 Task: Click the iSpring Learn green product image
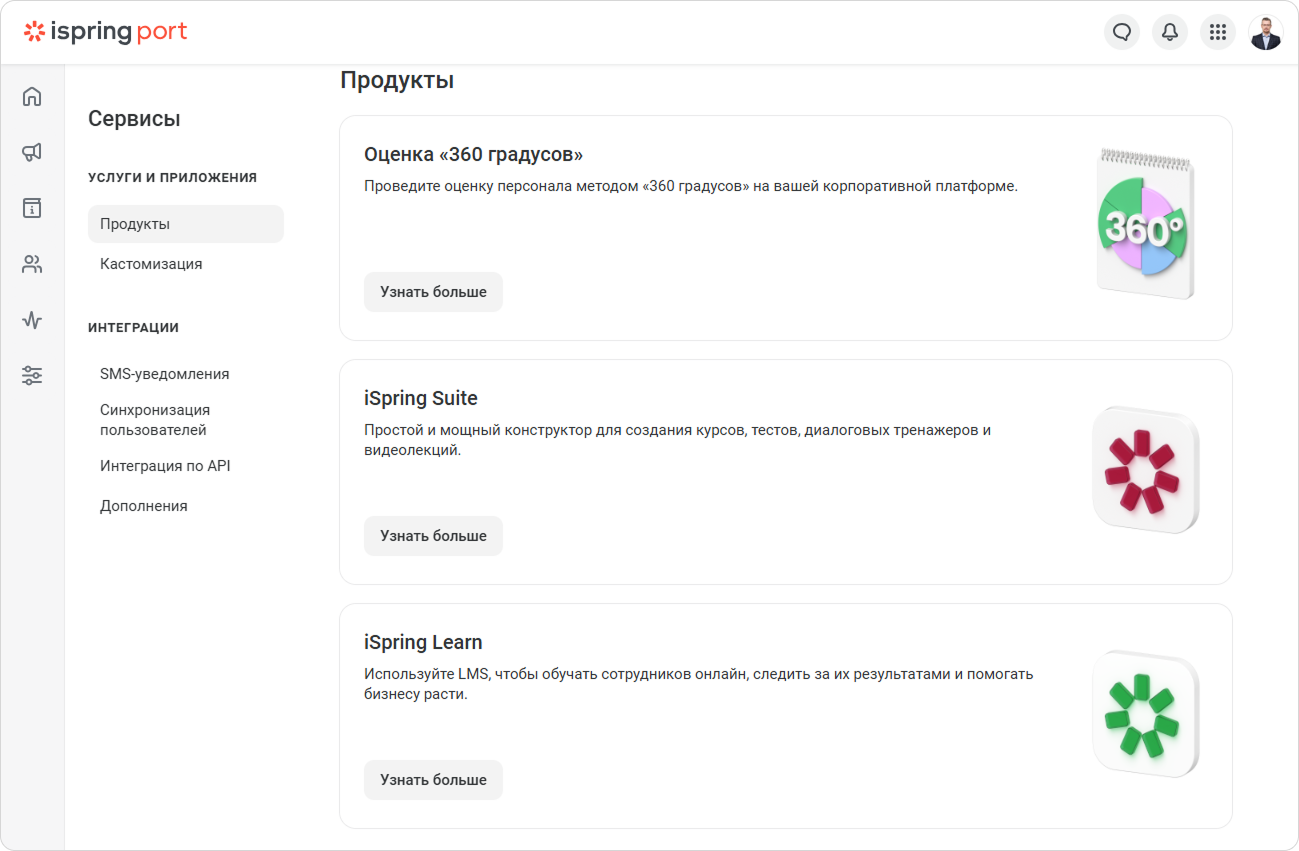[1146, 714]
